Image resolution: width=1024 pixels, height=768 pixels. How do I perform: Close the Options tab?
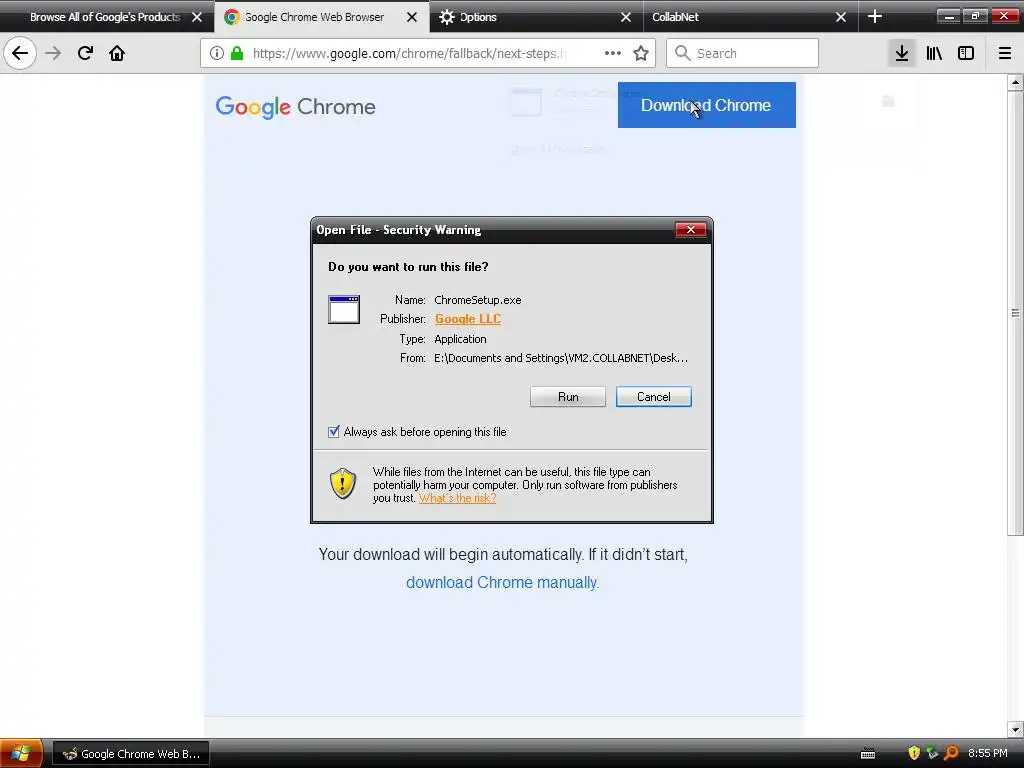[626, 17]
